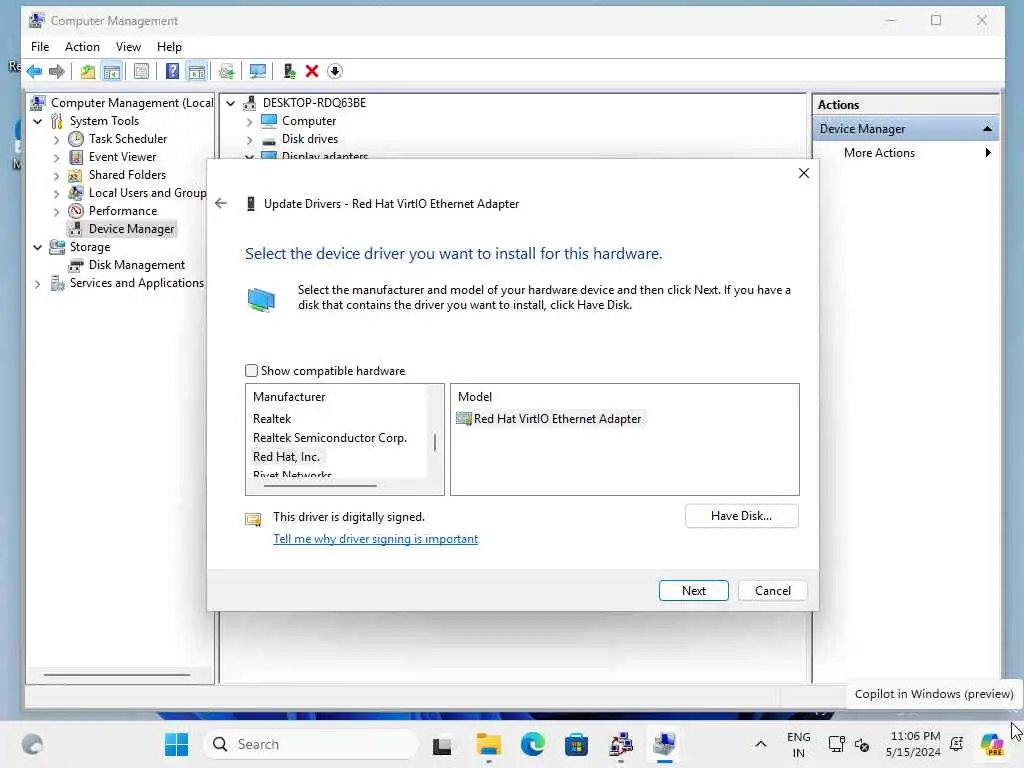Collapse Device Manager section in Actions pane
Image resolution: width=1024 pixels, height=768 pixels.
coord(987,129)
